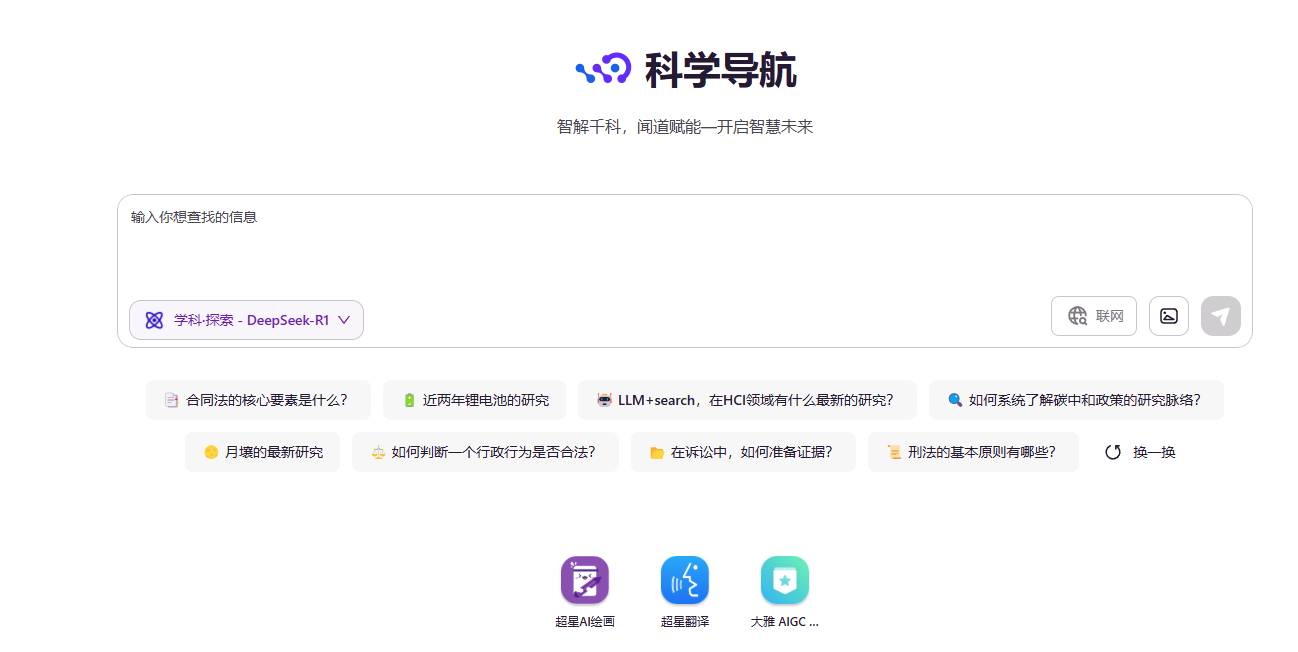Click the 月壤的最新研究 suggestion chip
The height and width of the screenshot is (652, 1298).
point(262,452)
